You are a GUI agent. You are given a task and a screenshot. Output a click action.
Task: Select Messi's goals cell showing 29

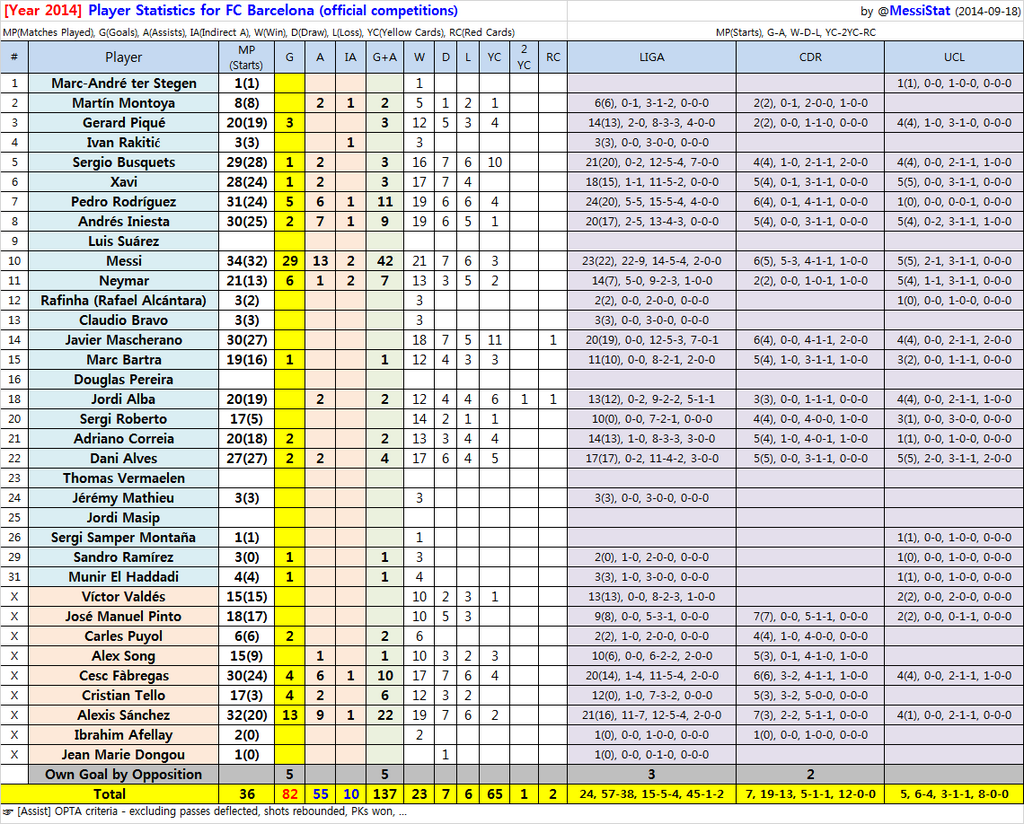pos(289,261)
